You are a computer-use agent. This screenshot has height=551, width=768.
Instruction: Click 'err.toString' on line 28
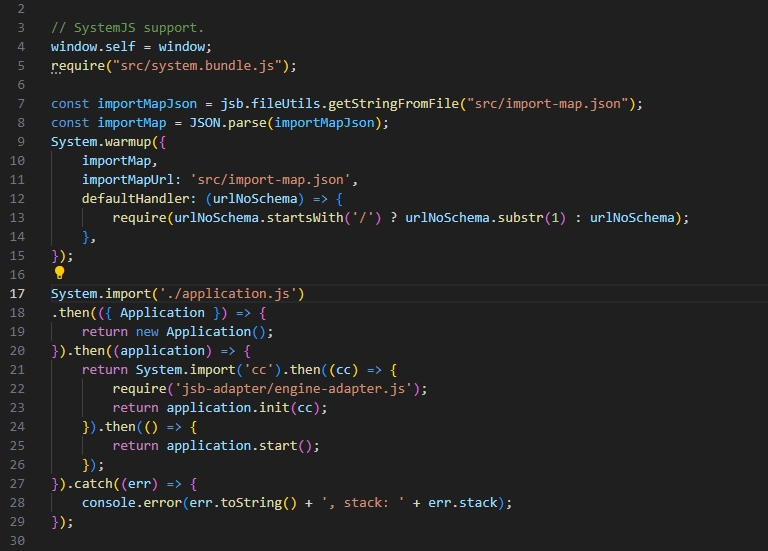point(236,503)
